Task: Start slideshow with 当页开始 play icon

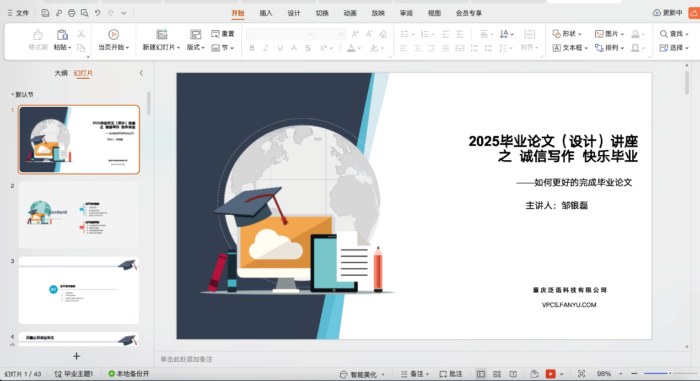Action: pyautogui.click(x=113, y=34)
